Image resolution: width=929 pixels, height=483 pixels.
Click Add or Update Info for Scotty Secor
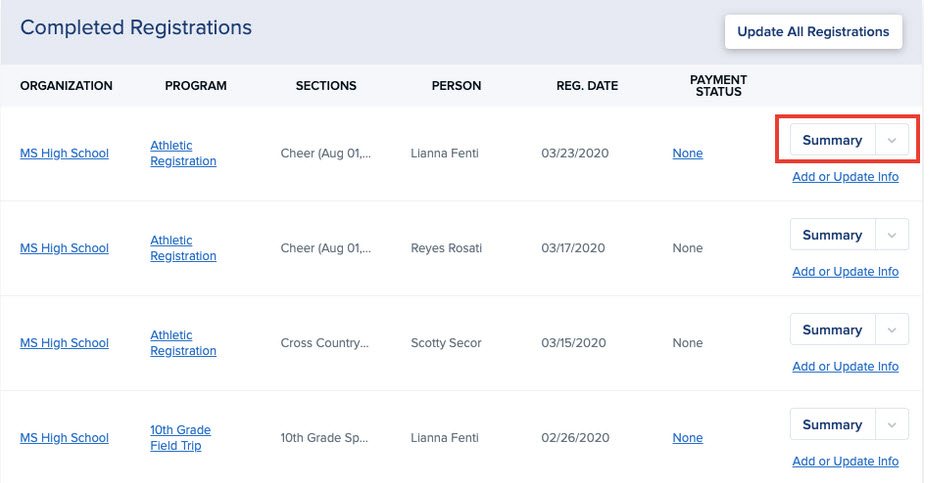tap(845, 367)
